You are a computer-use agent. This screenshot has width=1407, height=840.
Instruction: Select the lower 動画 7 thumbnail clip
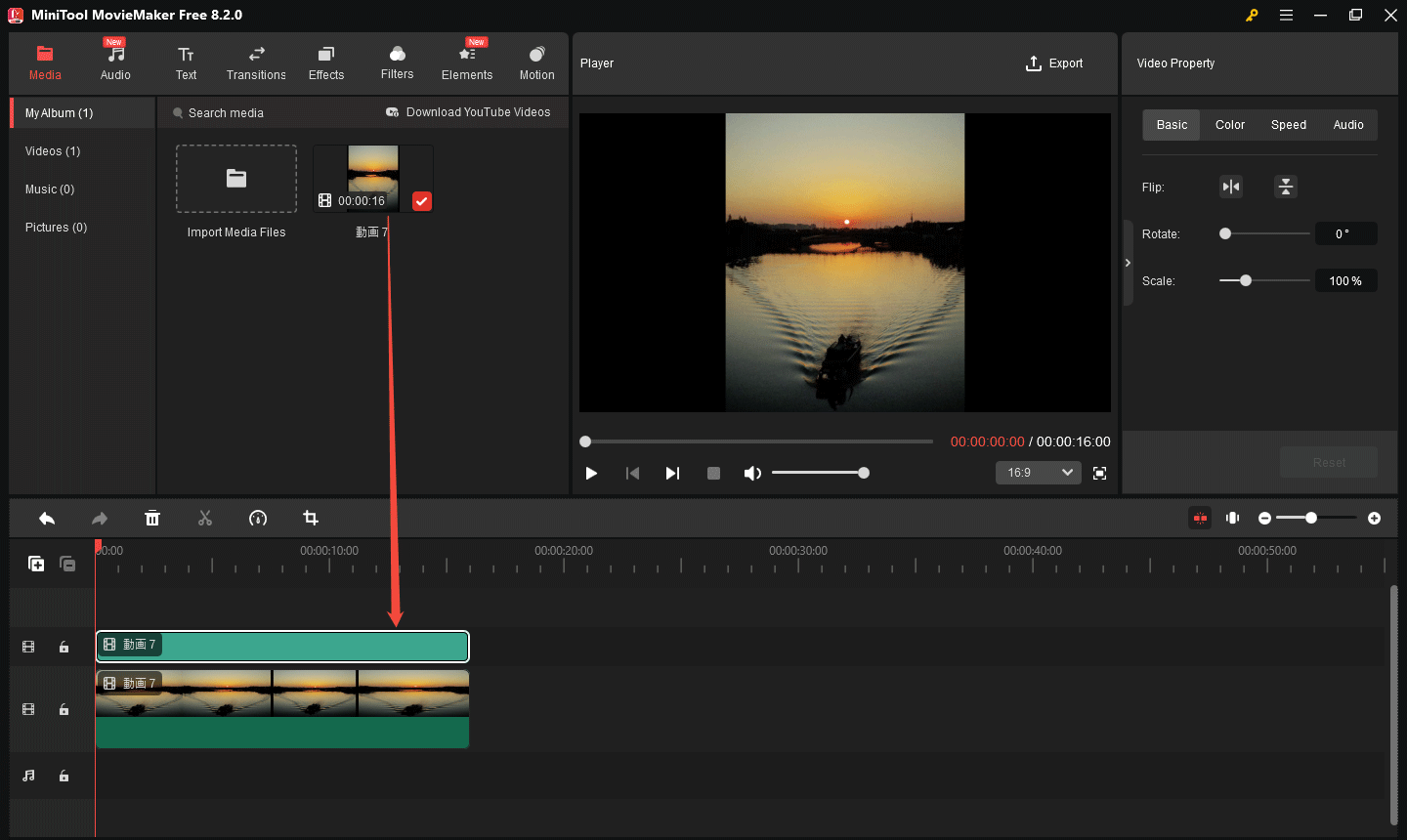pyautogui.click(x=282, y=709)
